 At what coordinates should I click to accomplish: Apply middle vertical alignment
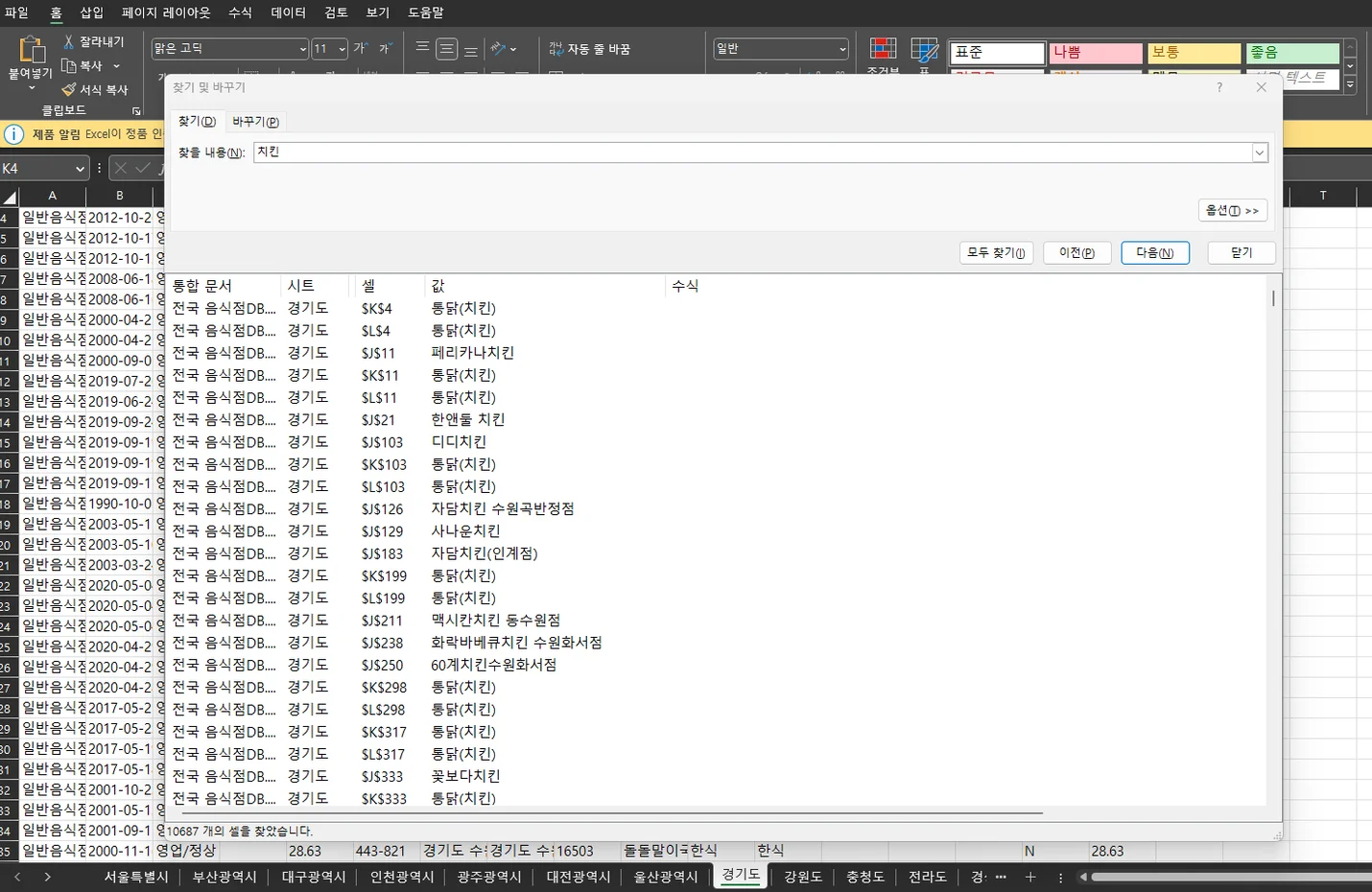(x=447, y=48)
